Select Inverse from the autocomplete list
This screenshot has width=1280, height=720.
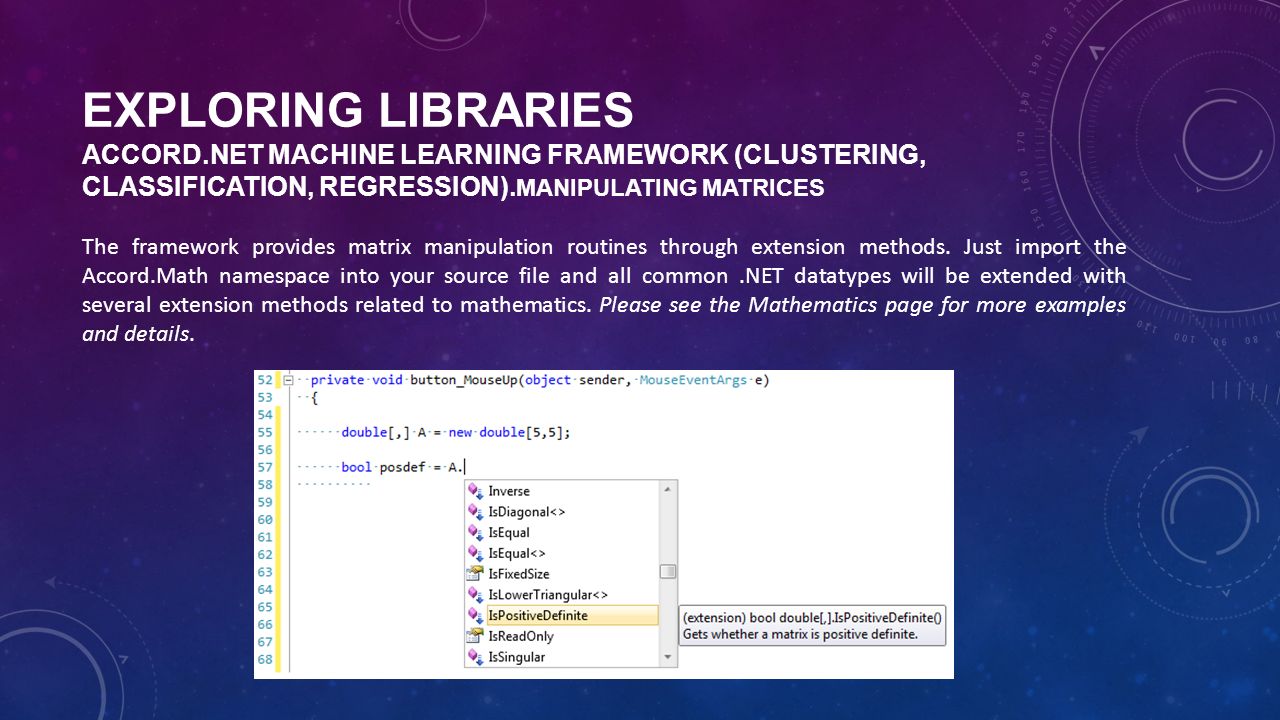[x=509, y=491]
